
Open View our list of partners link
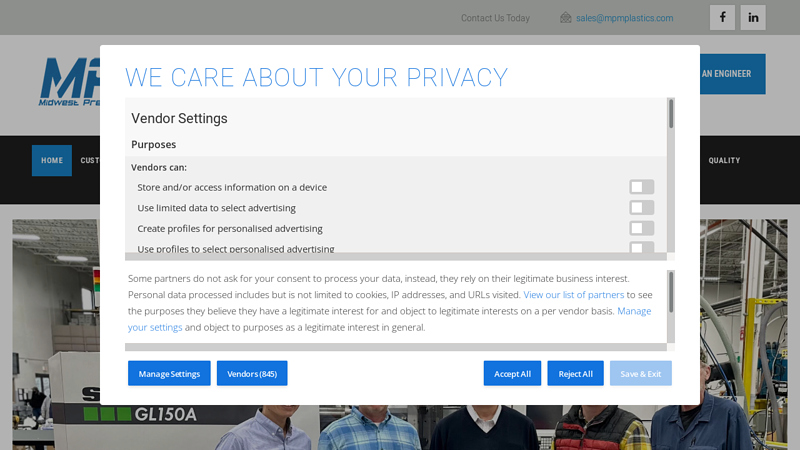(x=573, y=294)
